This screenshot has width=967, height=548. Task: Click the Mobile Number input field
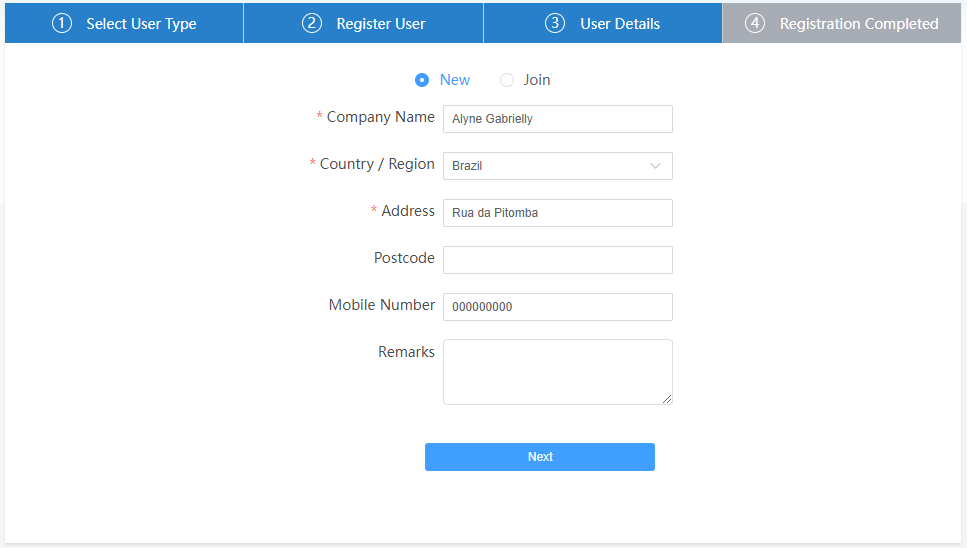click(557, 307)
